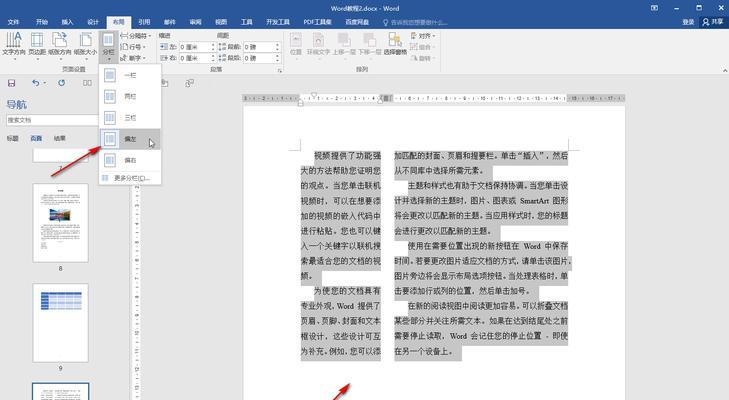Image resolution: width=729 pixels, height=400 pixels.
Task: Switch to the 引用 (References) ribbon tab
Action: (x=144, y=21)
